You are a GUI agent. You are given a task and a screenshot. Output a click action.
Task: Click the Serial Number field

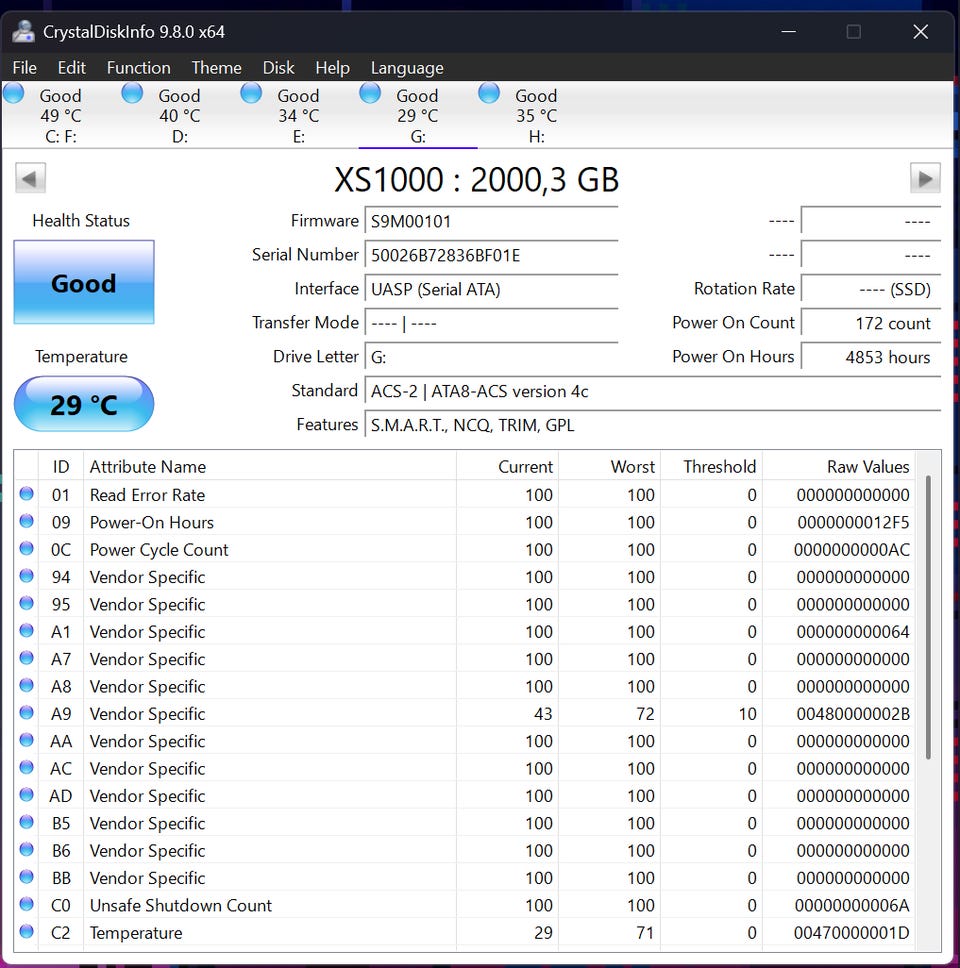coord(491,256)
